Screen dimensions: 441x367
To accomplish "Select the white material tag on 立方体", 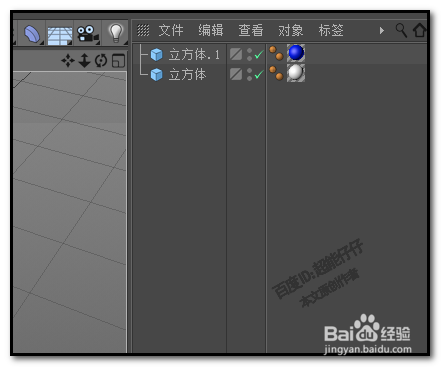I will (296, 73).
